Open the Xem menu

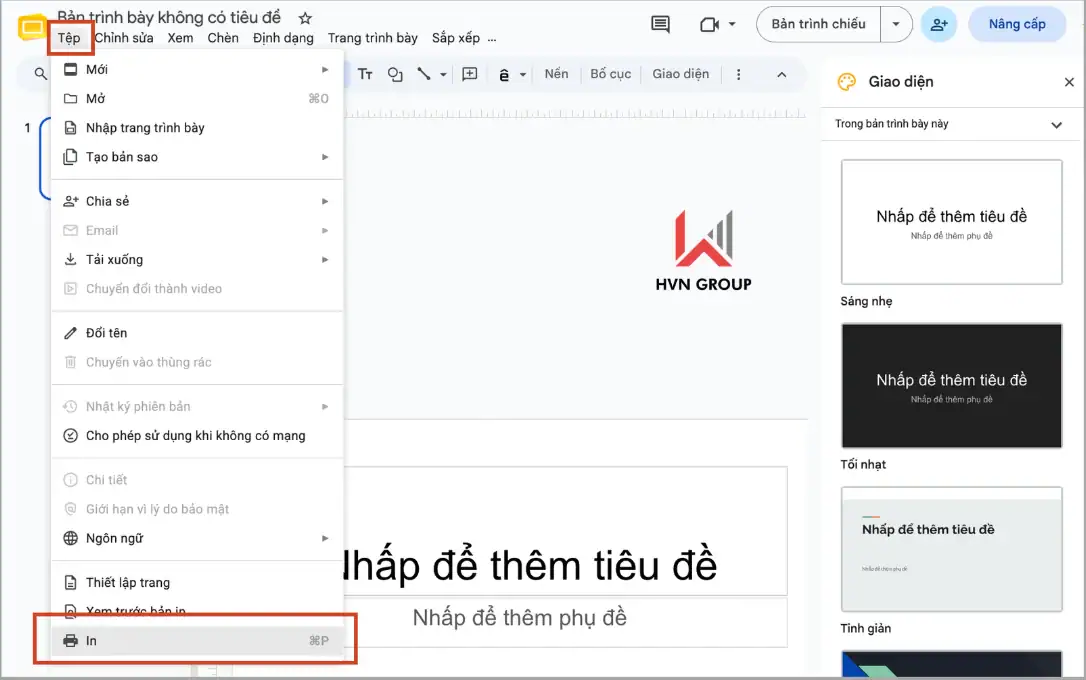[180, 38]
